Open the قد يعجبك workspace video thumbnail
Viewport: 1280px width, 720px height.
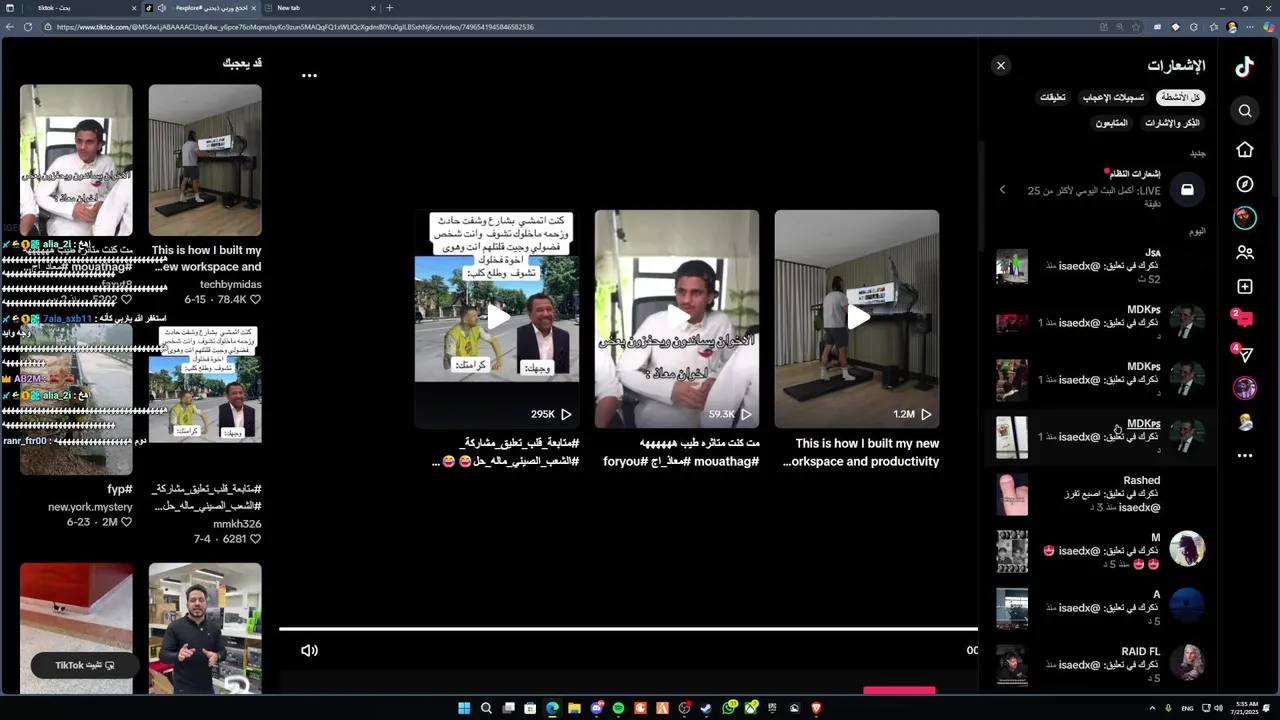pos(205,160)
